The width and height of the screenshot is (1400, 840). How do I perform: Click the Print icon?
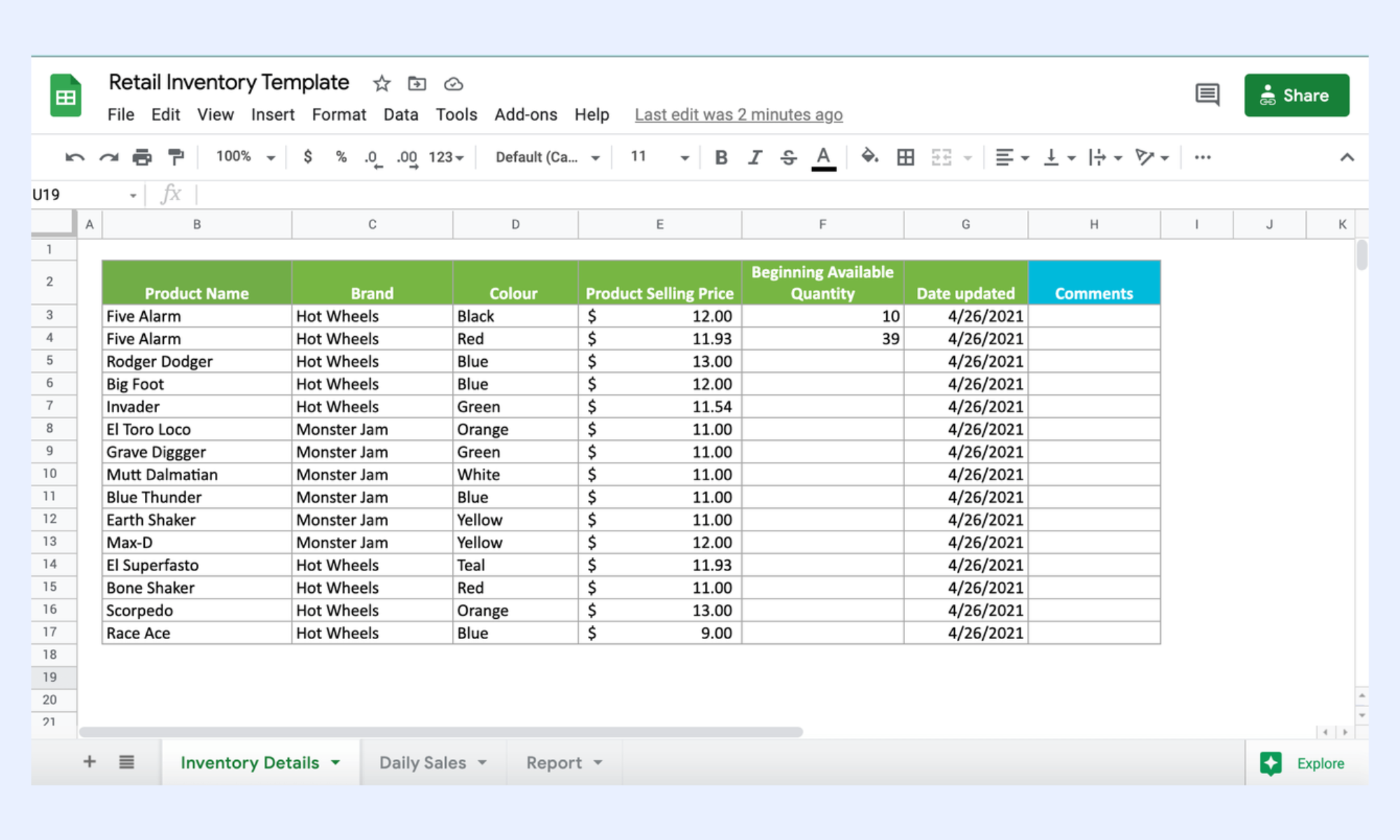coord(142,157)
